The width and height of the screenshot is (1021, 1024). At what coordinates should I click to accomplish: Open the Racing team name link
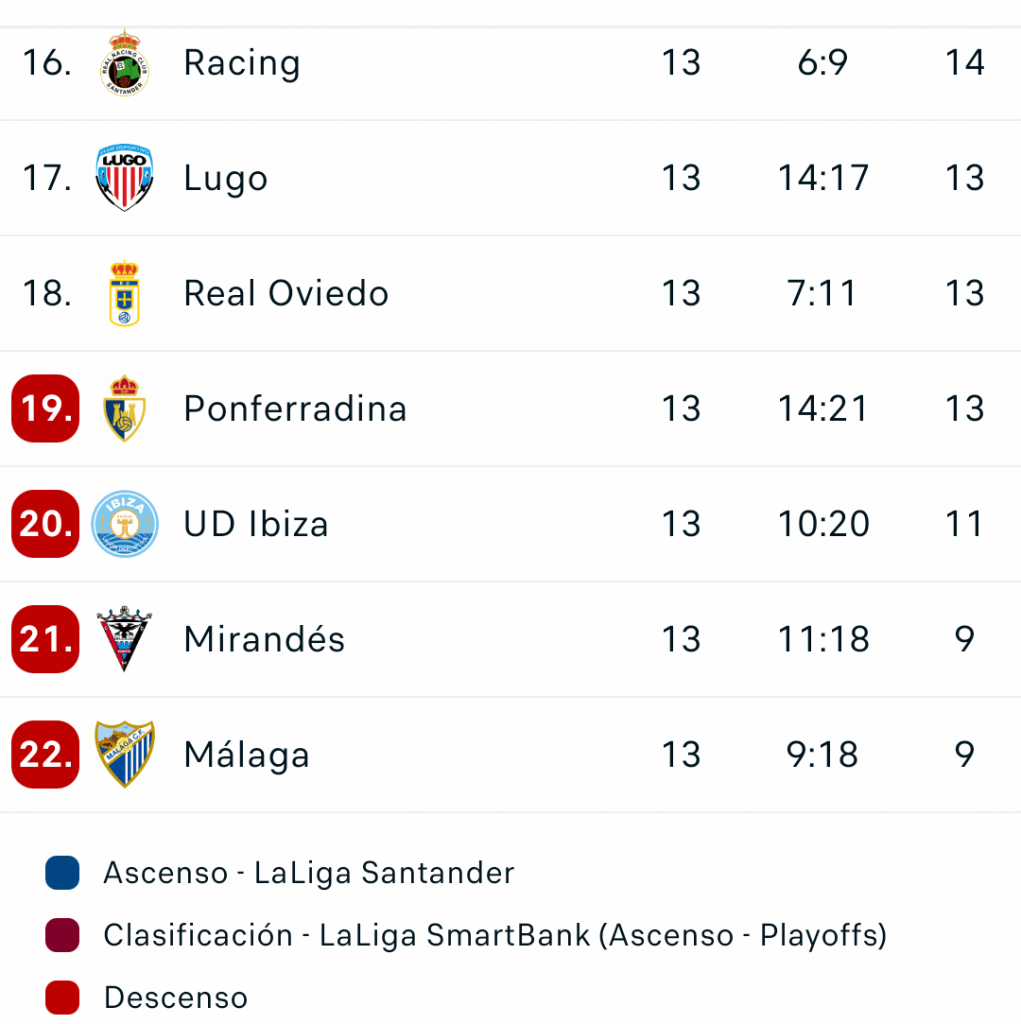click(242, 63)
